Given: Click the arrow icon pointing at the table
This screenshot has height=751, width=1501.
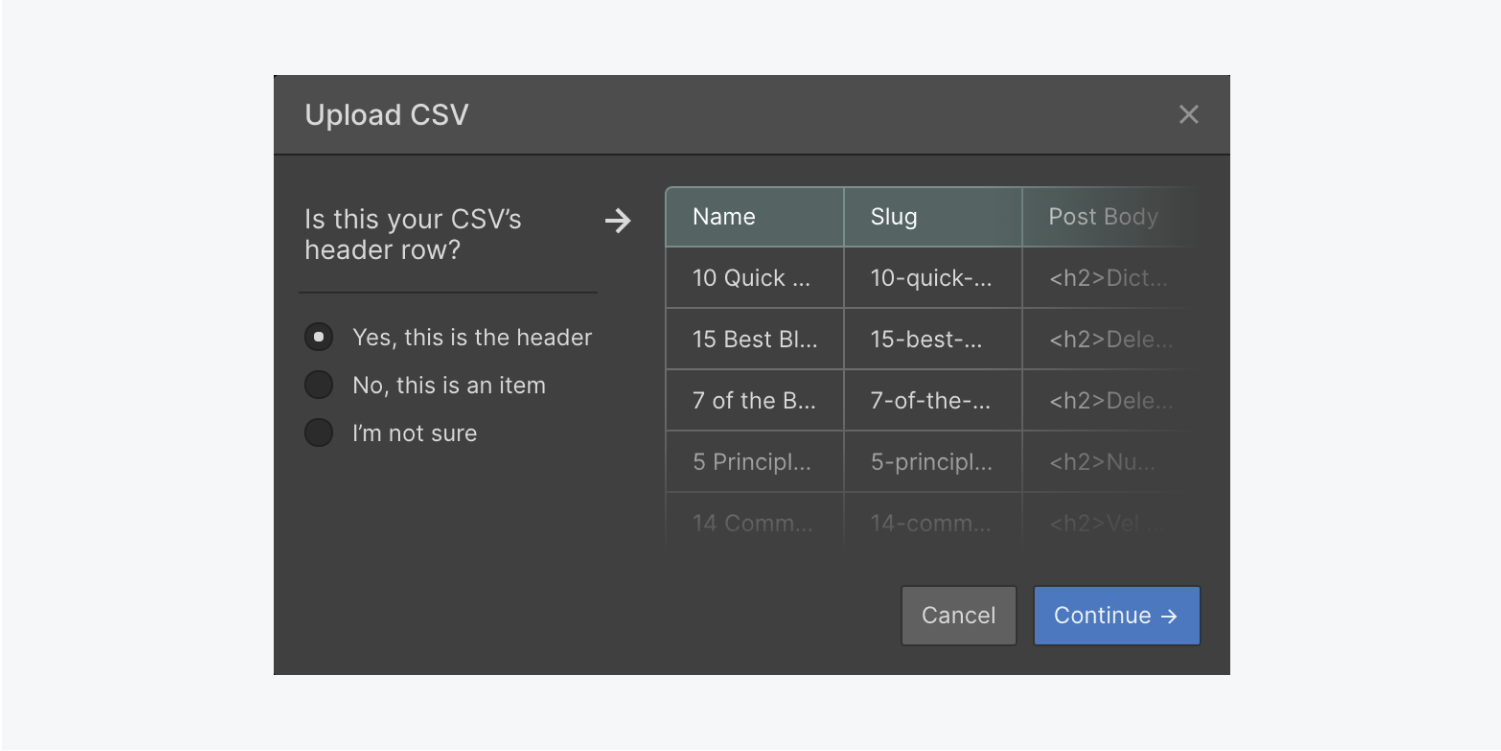Looking at the screenshot, I should 618,221.
